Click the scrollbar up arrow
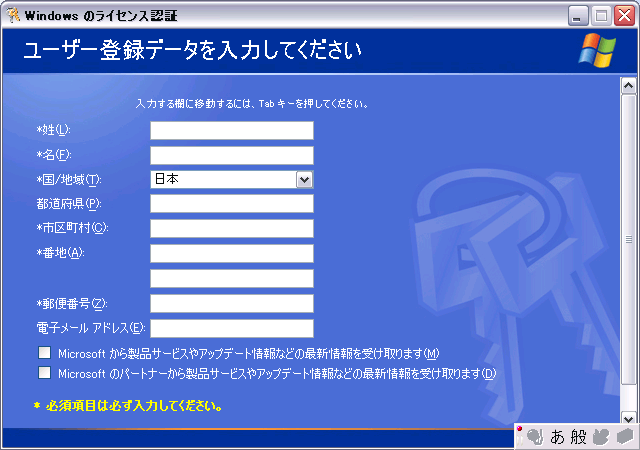Image resolution: width=640 pixels, height=450 pixels. (x=629, y=86)
